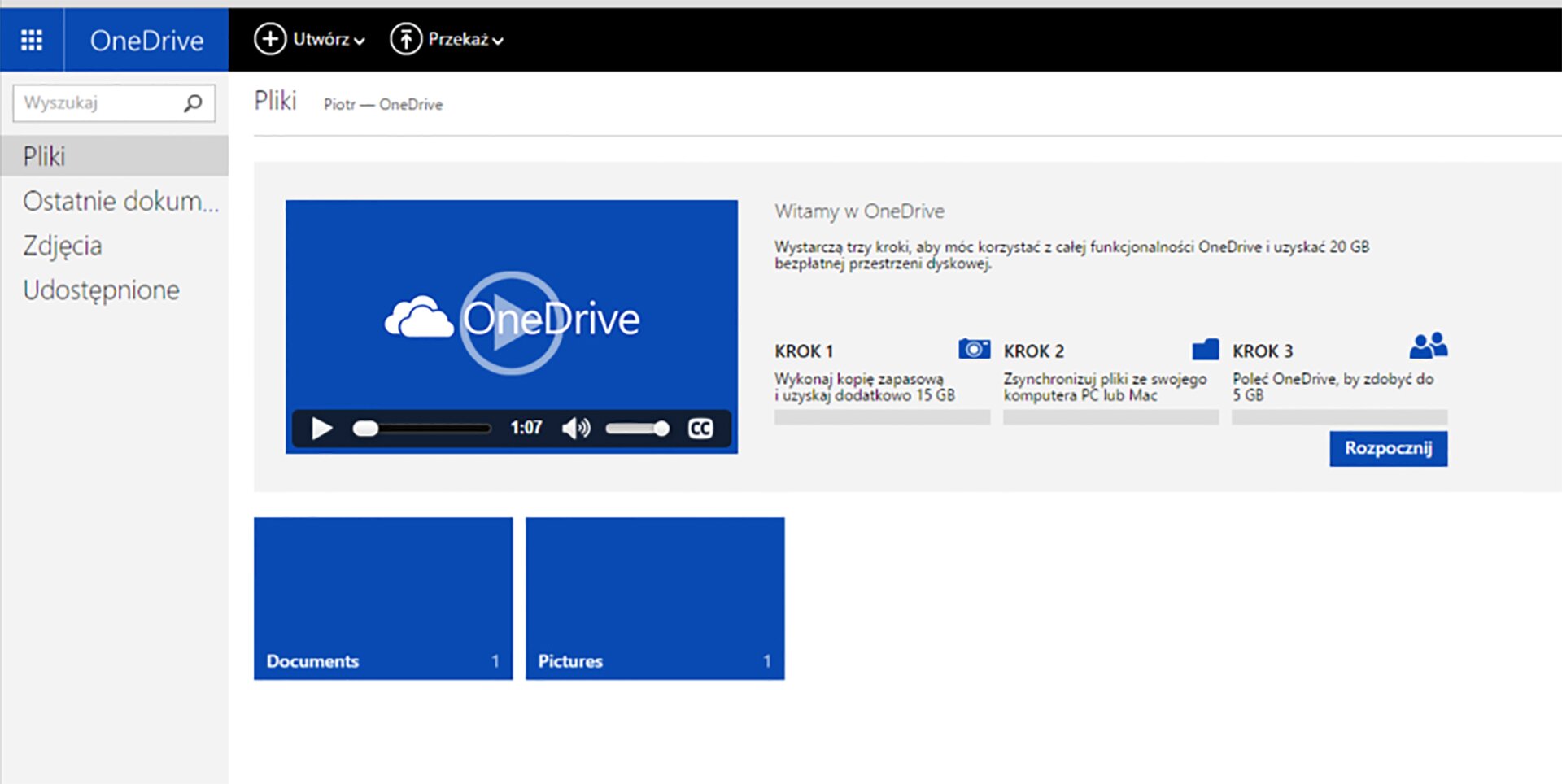Screen dimensions: 1562x784
Task: Play video with large center play button
Action: click(511, 323)
